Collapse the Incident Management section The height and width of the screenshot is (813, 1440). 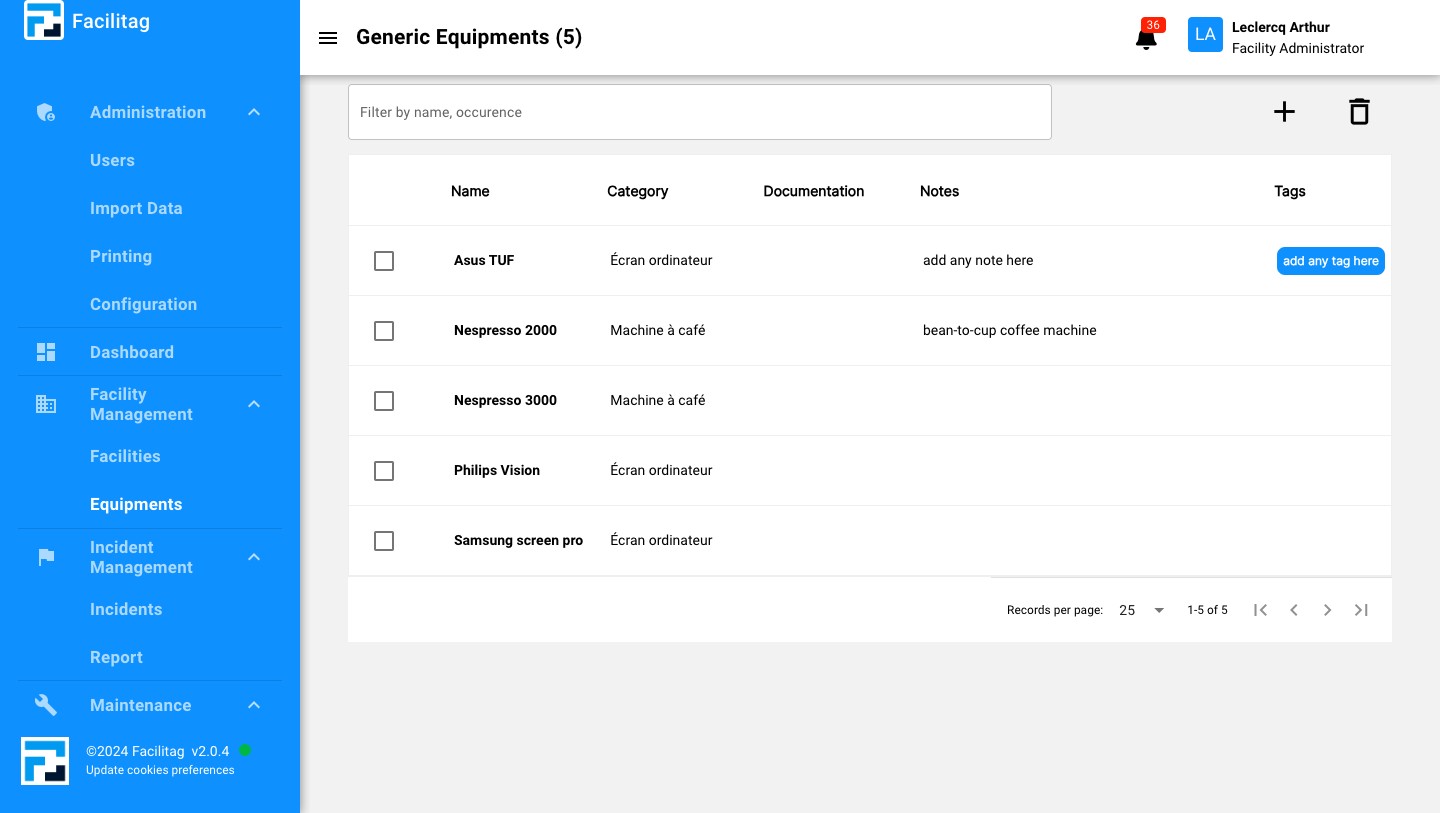pos(254,557)
